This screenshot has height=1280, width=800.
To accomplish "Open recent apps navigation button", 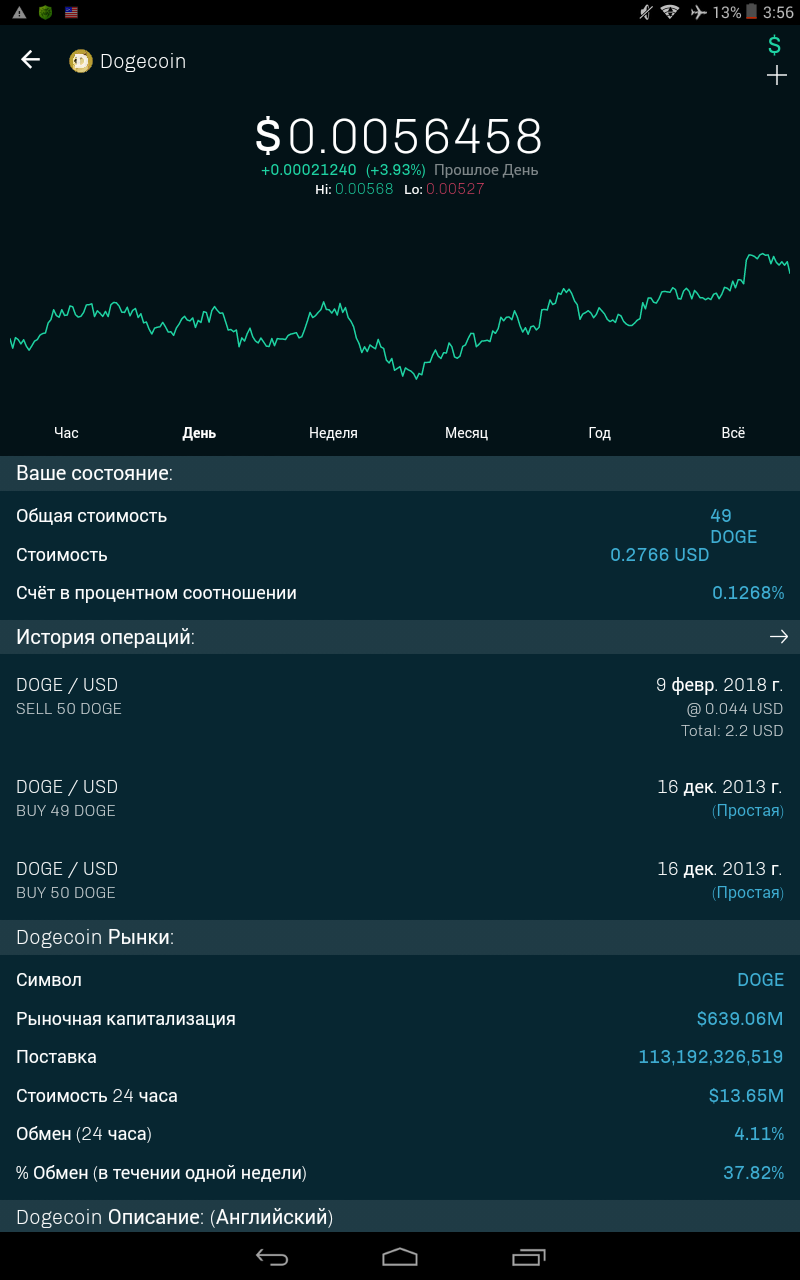I will (529, 1257).
